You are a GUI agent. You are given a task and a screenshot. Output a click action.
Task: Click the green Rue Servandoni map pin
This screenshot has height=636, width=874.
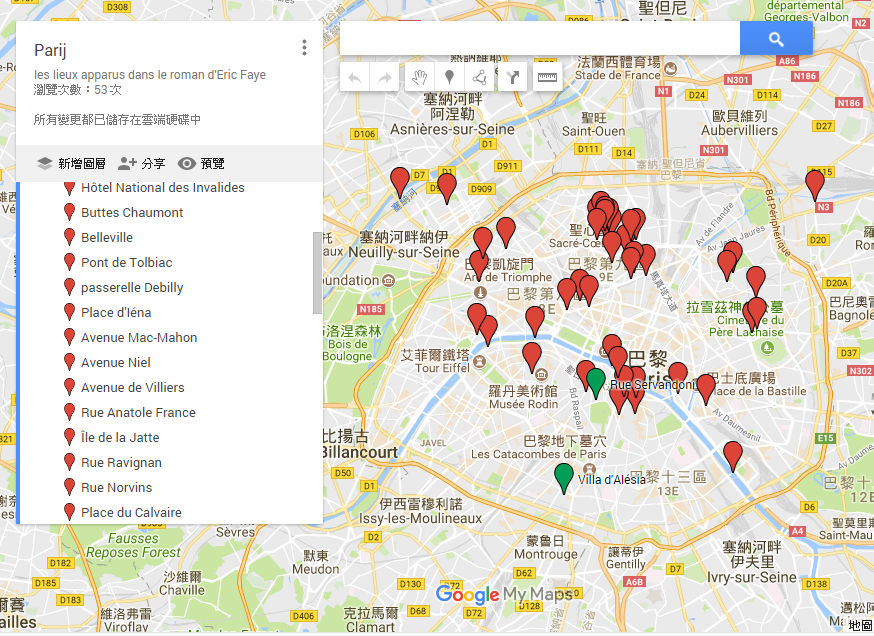(x=596, y=380)
